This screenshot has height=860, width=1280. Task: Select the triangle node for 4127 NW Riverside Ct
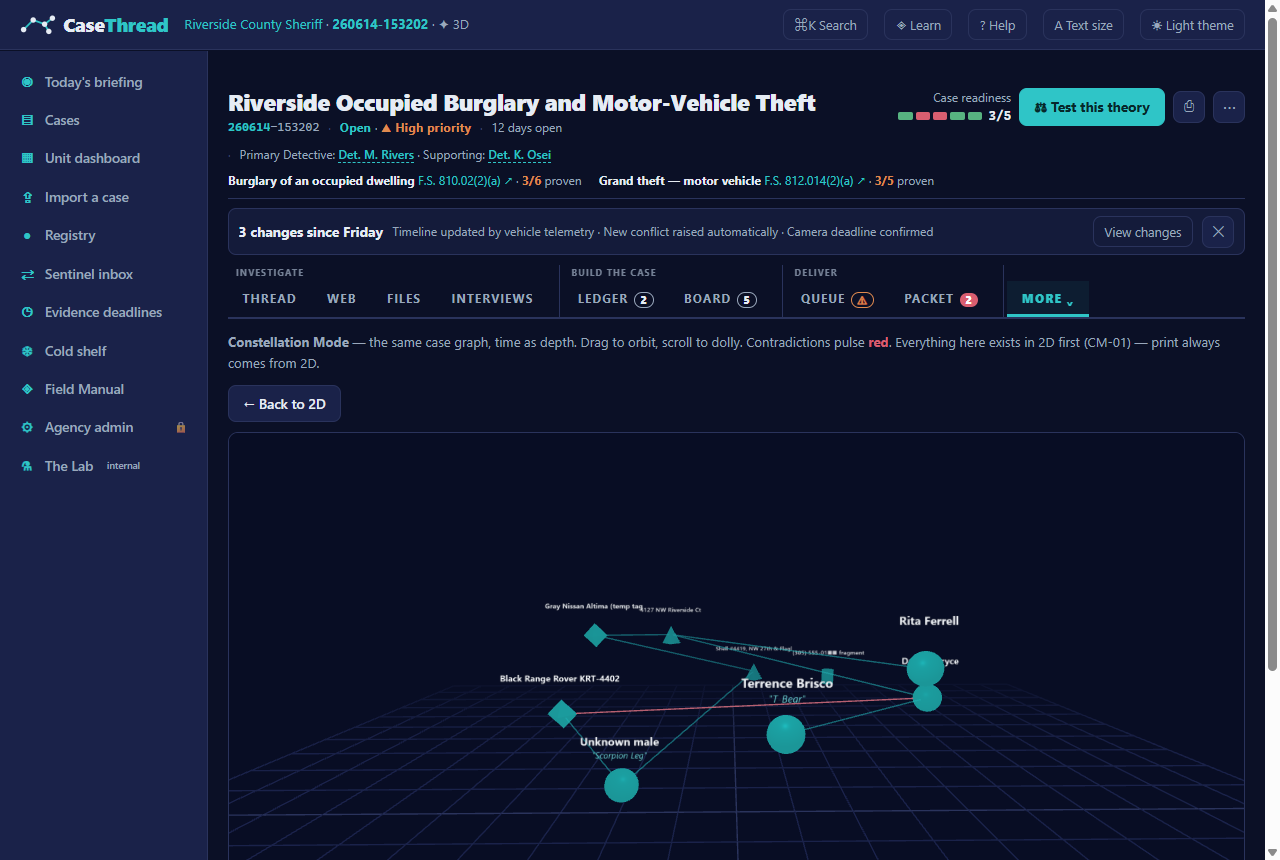[671, 635]
